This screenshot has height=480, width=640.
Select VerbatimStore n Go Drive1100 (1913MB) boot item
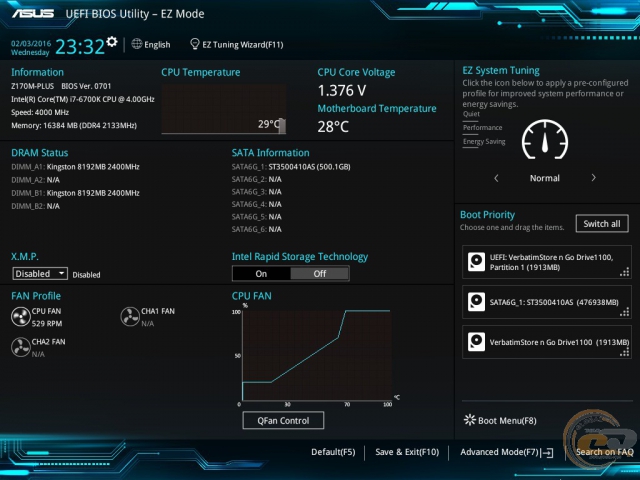[547, 342]
